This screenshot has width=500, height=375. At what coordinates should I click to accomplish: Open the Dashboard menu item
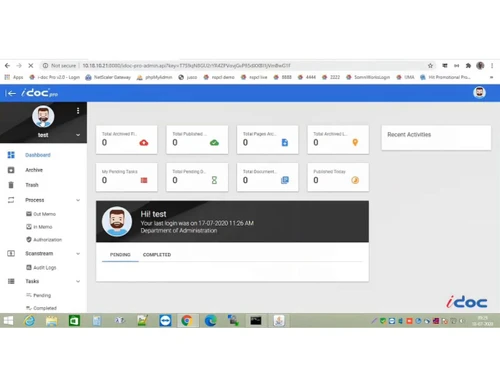click(x=38, y=155)
